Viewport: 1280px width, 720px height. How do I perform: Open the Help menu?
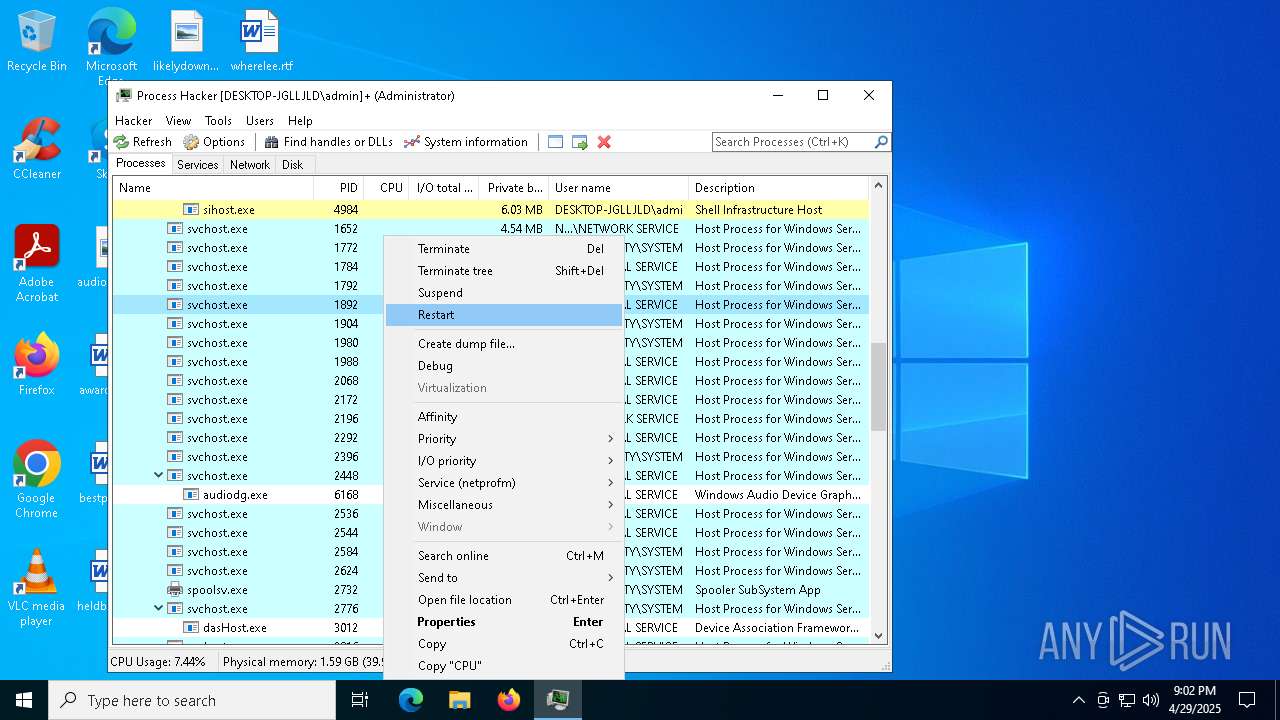click(x=300, y=120)
